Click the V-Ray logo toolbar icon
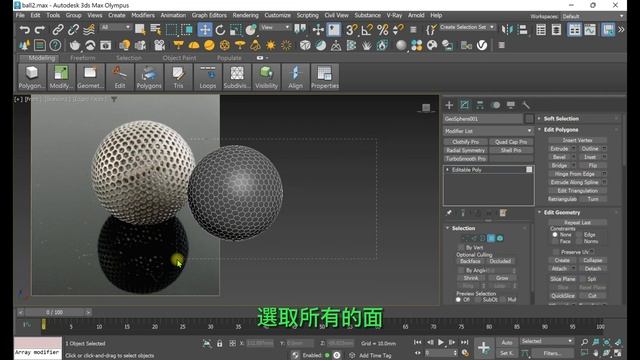640x360 pixels. point(482,45)
